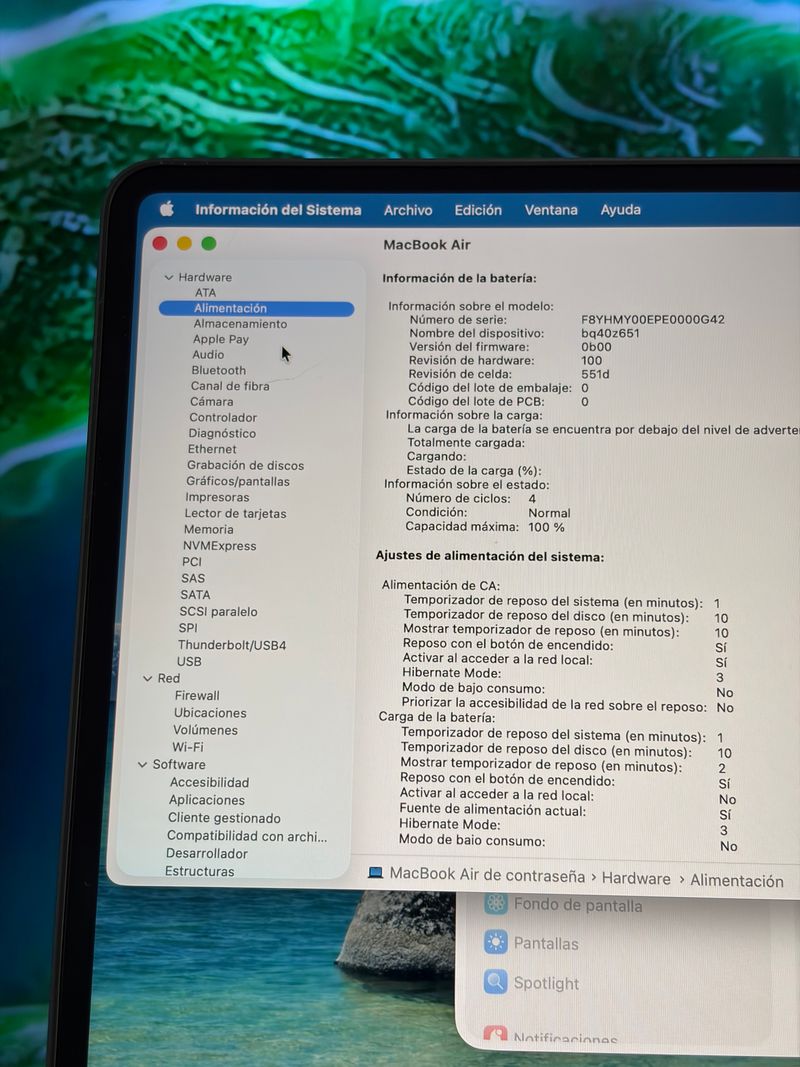Click Hardware in the path bar
Screen dimensions: 800x1067
click(636, 879)
